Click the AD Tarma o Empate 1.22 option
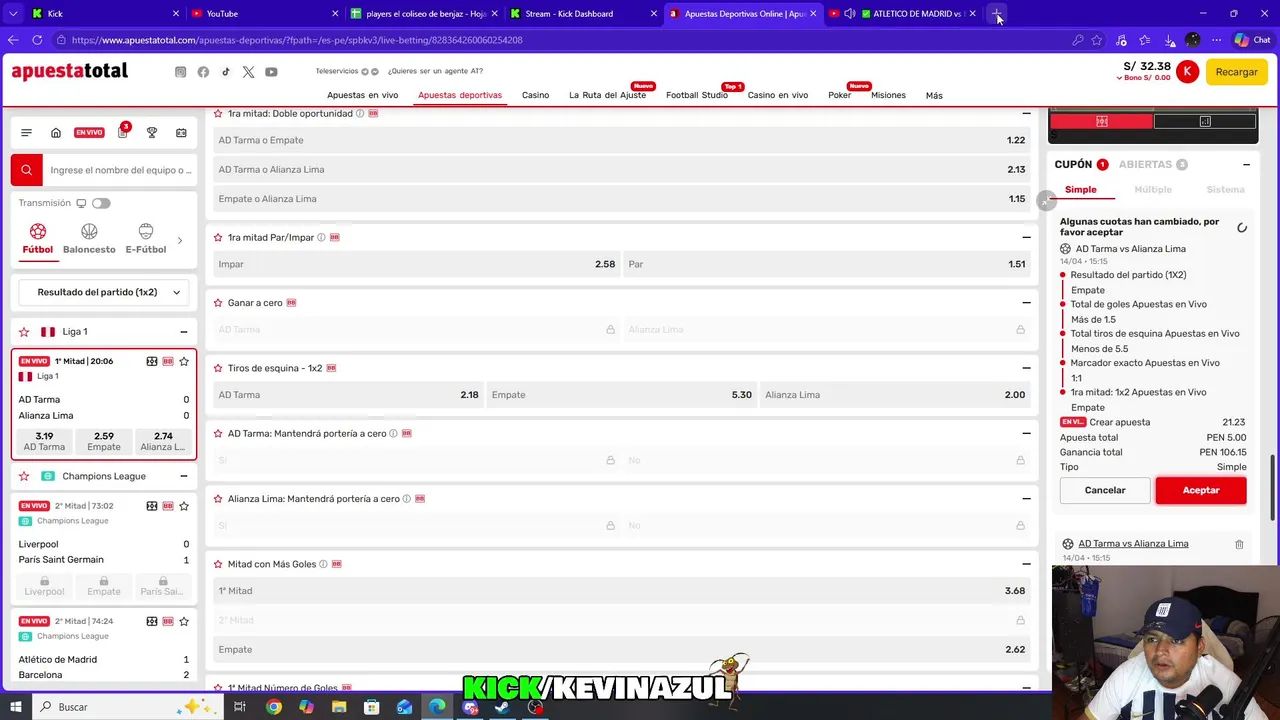The height and width of the screenshot is (720, 1280). tap(622, 140)
